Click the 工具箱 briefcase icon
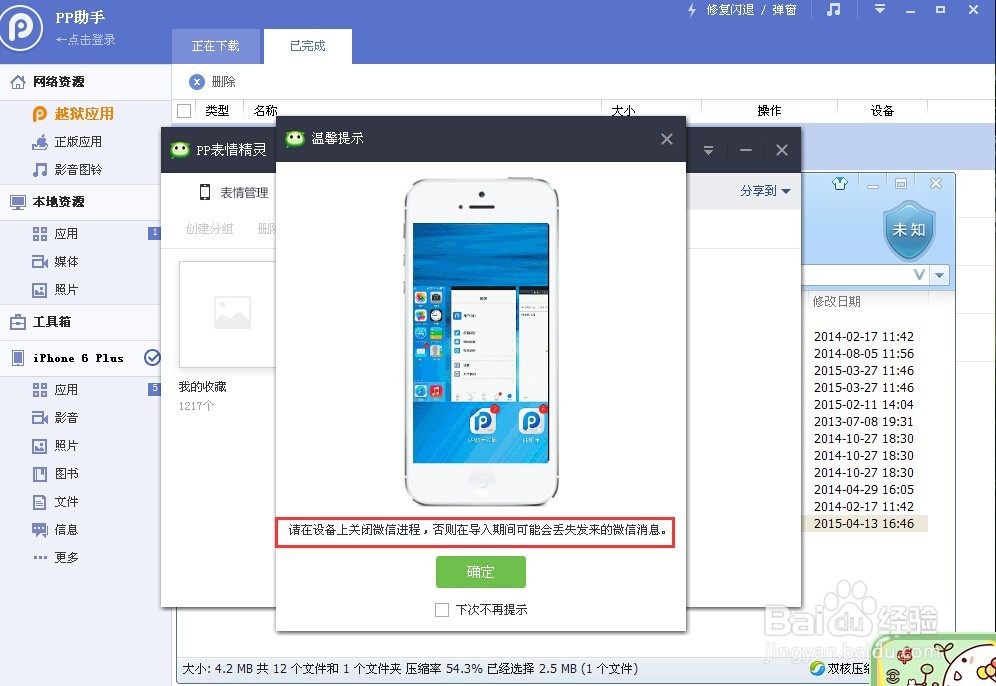996x686 pixels. click(18, 322)
